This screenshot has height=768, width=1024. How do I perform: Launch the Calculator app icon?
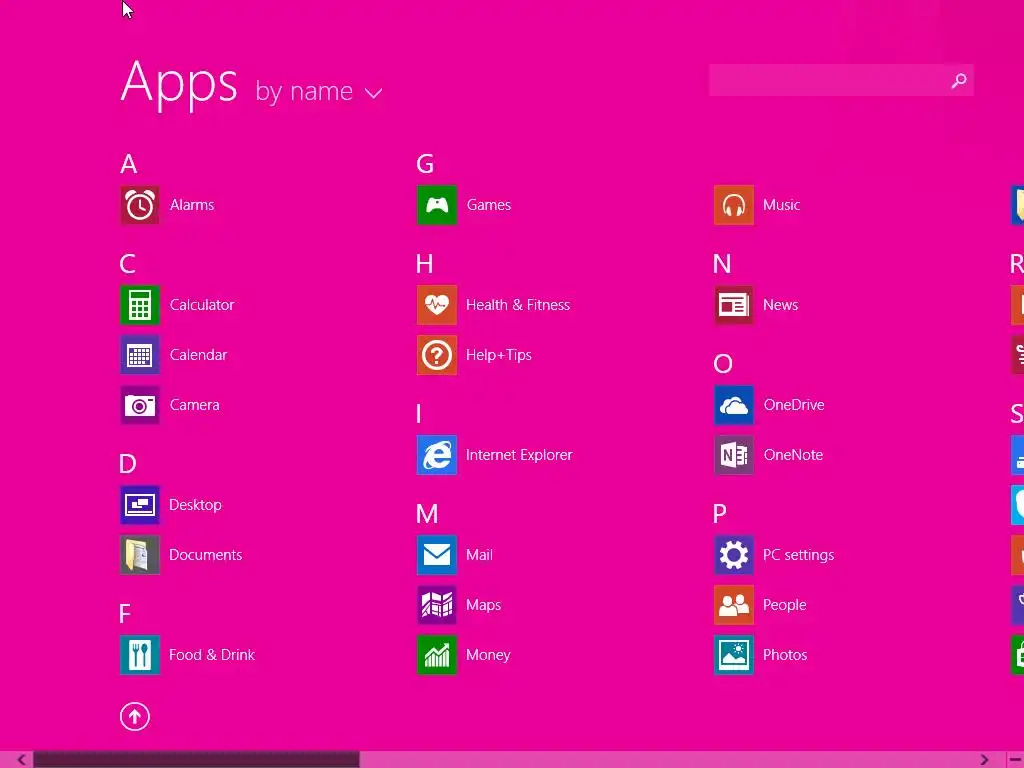(139, 305)
